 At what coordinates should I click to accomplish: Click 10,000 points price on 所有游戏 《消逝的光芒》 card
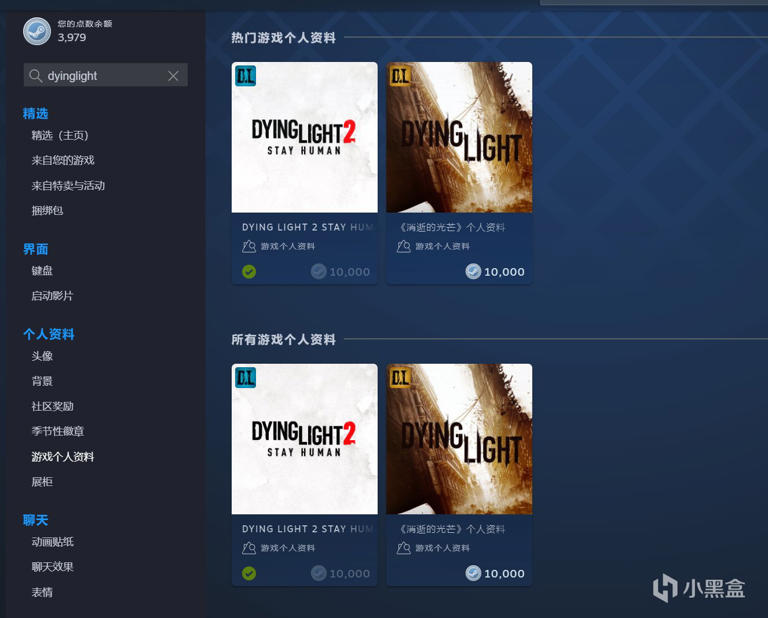click(x=495, y=573)
